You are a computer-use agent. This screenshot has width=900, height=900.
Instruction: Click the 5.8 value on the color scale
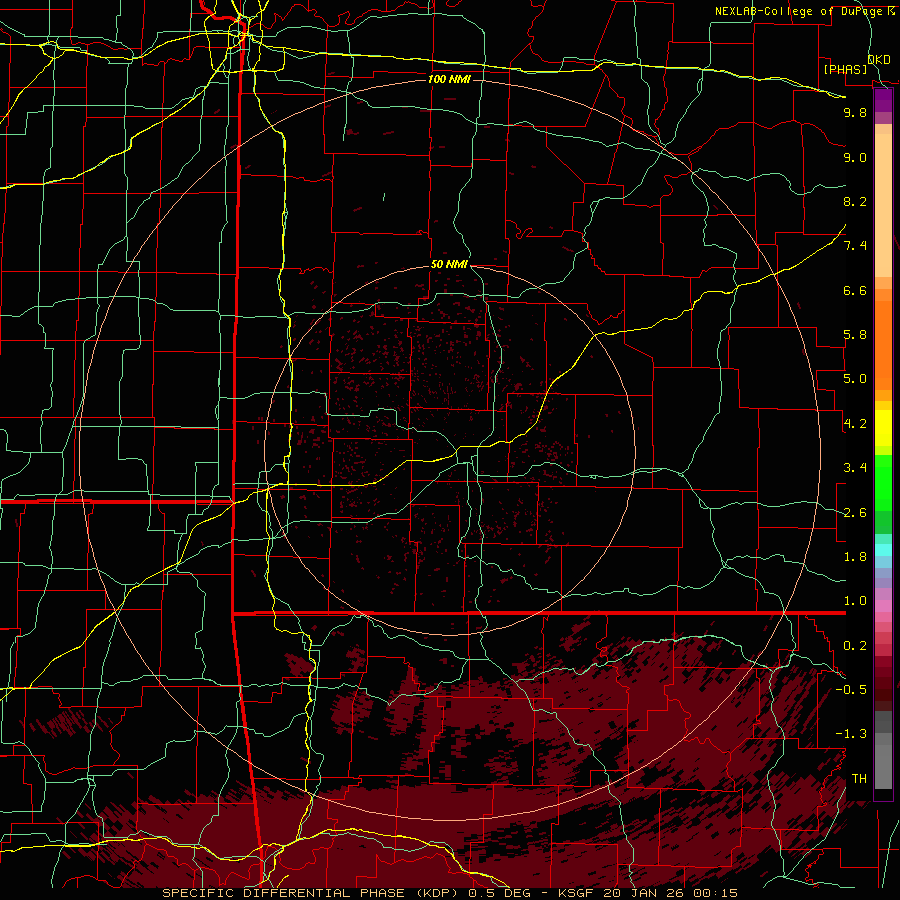(855, 335)
